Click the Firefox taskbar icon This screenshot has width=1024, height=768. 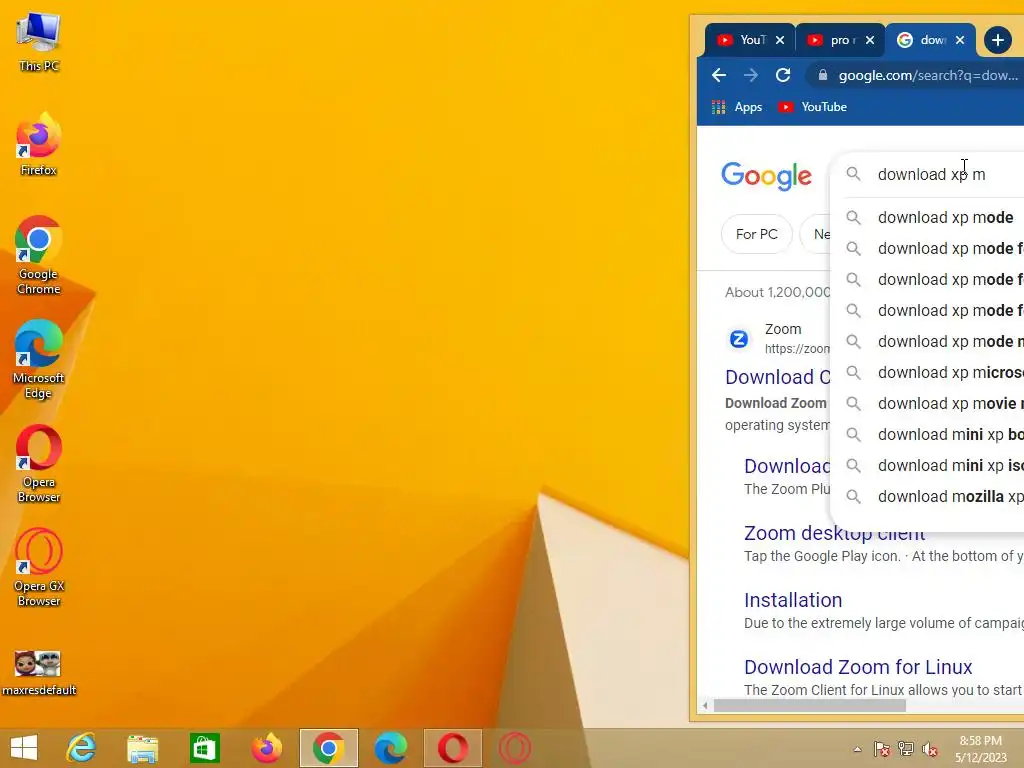coord(266,748)
